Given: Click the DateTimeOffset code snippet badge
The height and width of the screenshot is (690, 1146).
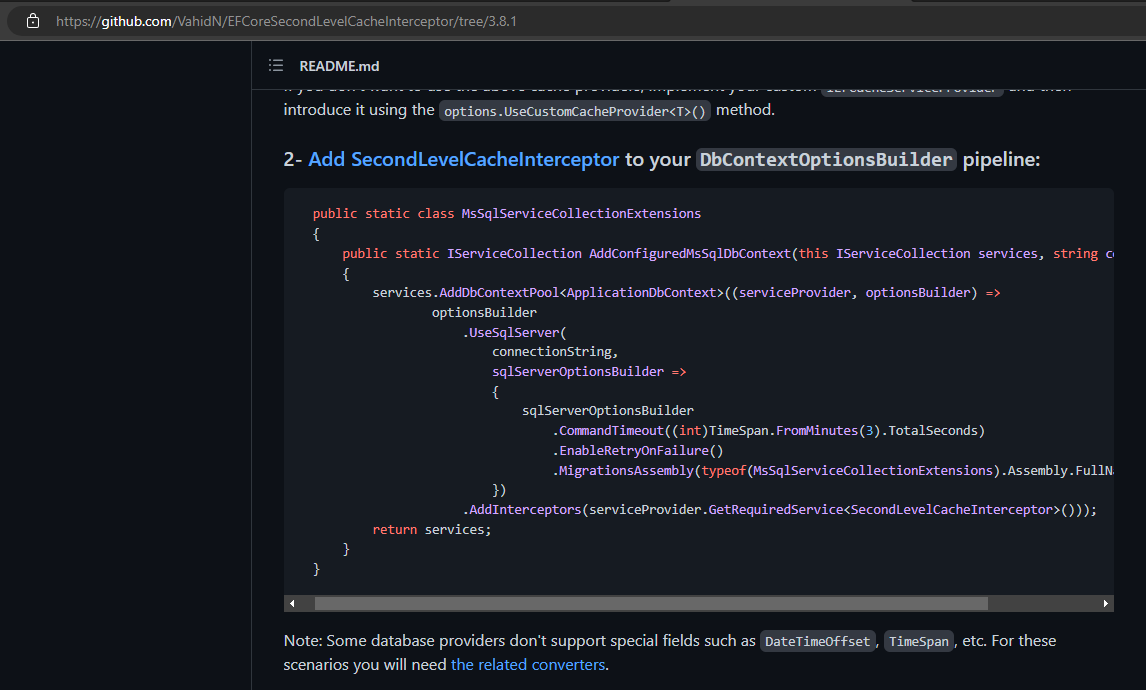Looking at the screenshot, I should (818, 641).
